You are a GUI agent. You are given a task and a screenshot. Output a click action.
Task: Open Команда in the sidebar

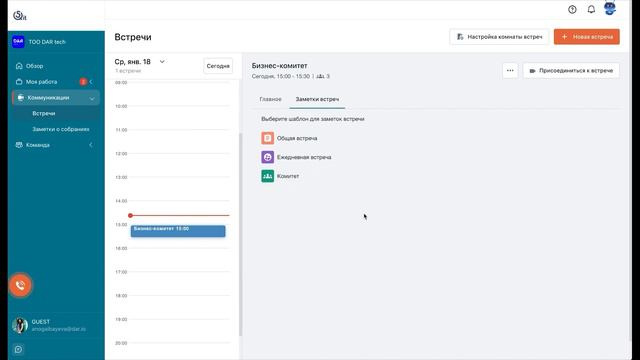tap(38, 145)
